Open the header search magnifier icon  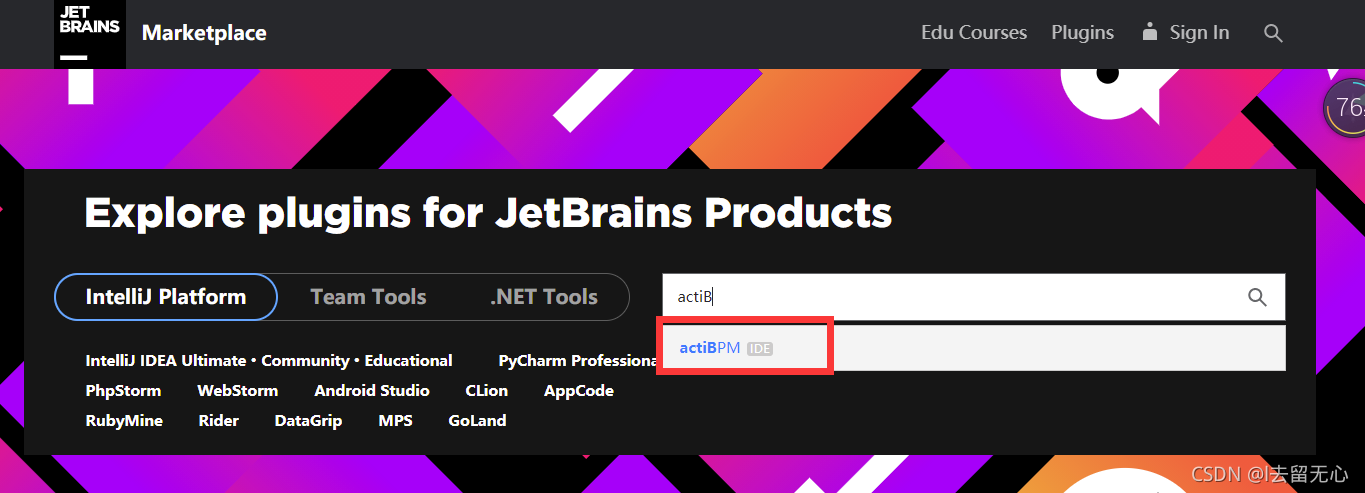pyautogui.click(x=1273, y=33)
